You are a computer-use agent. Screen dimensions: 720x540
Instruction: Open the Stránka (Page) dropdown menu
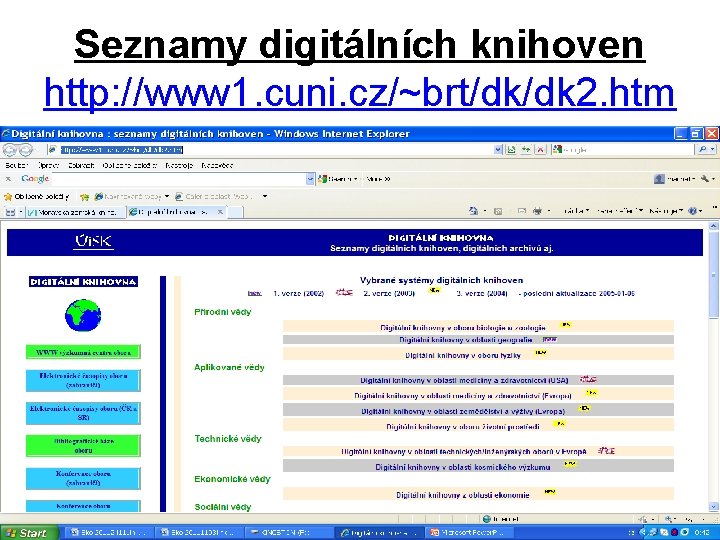click(x=577, y=211)
